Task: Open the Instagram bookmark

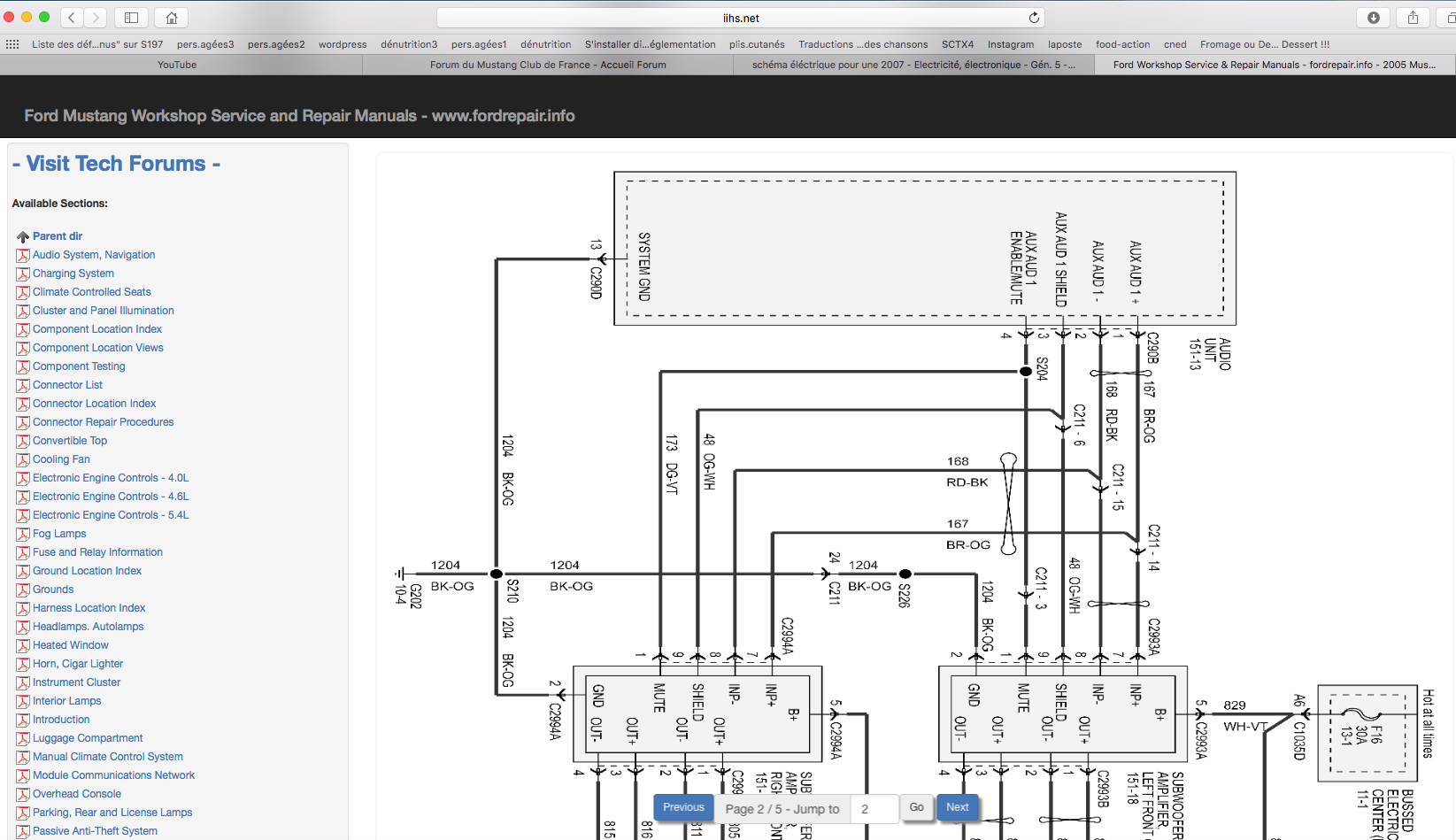Action: coord(1010,44)
